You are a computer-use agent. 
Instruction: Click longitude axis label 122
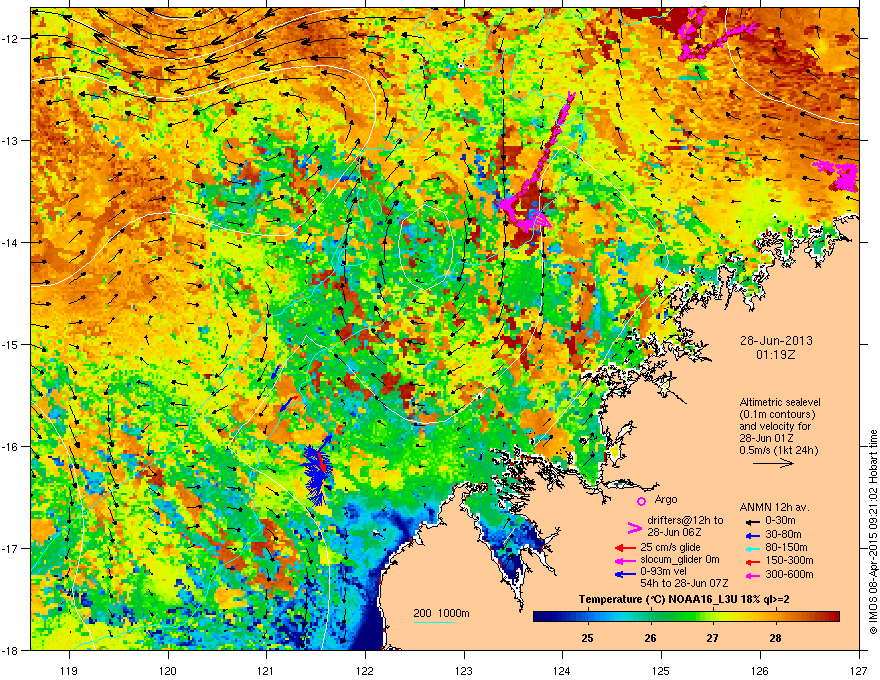click(x=365, y=670)
